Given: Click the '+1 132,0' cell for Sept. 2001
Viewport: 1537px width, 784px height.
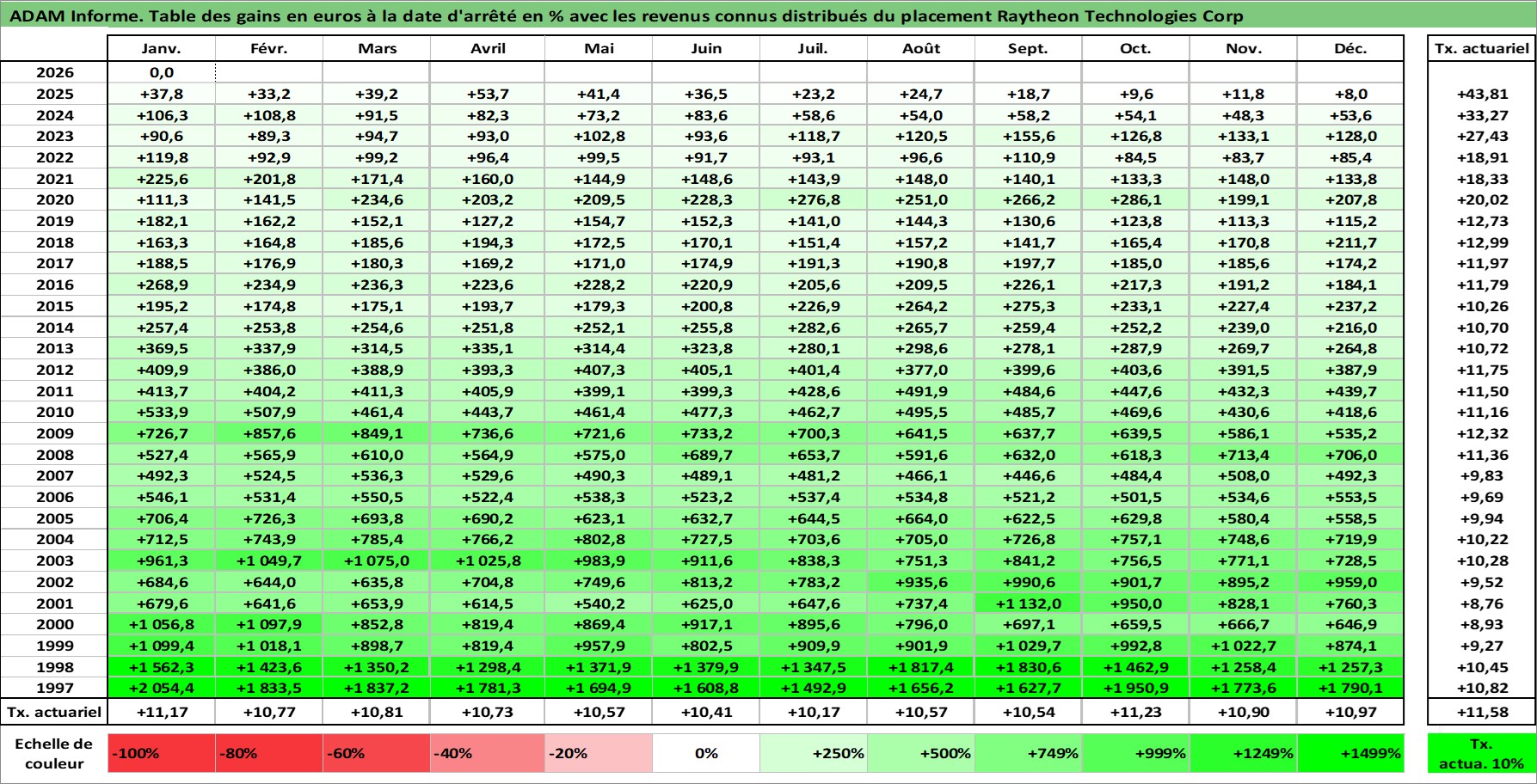Looking at the screenshot, I should coord(1029,603).
